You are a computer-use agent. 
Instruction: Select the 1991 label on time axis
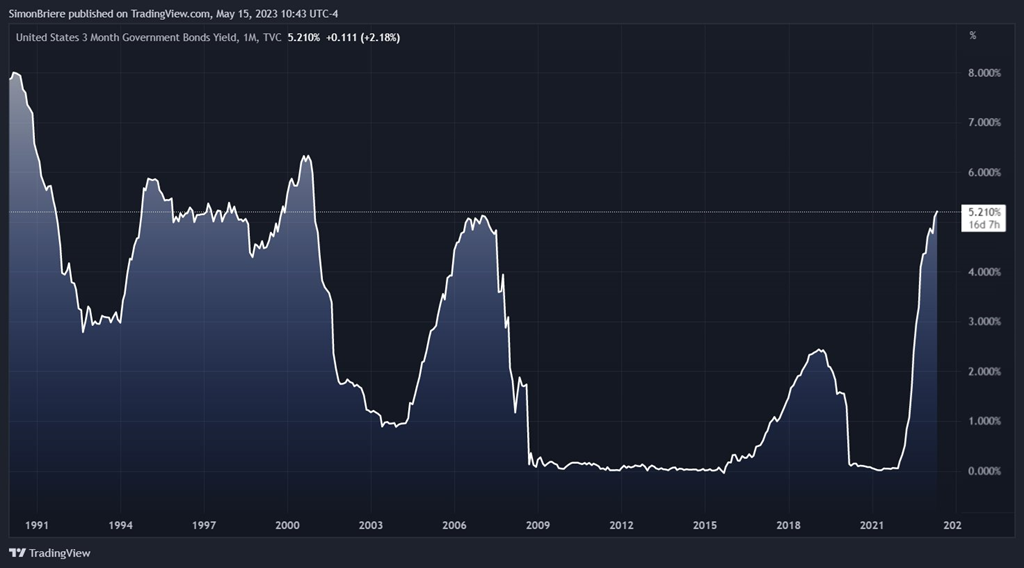tap(37, 525)
